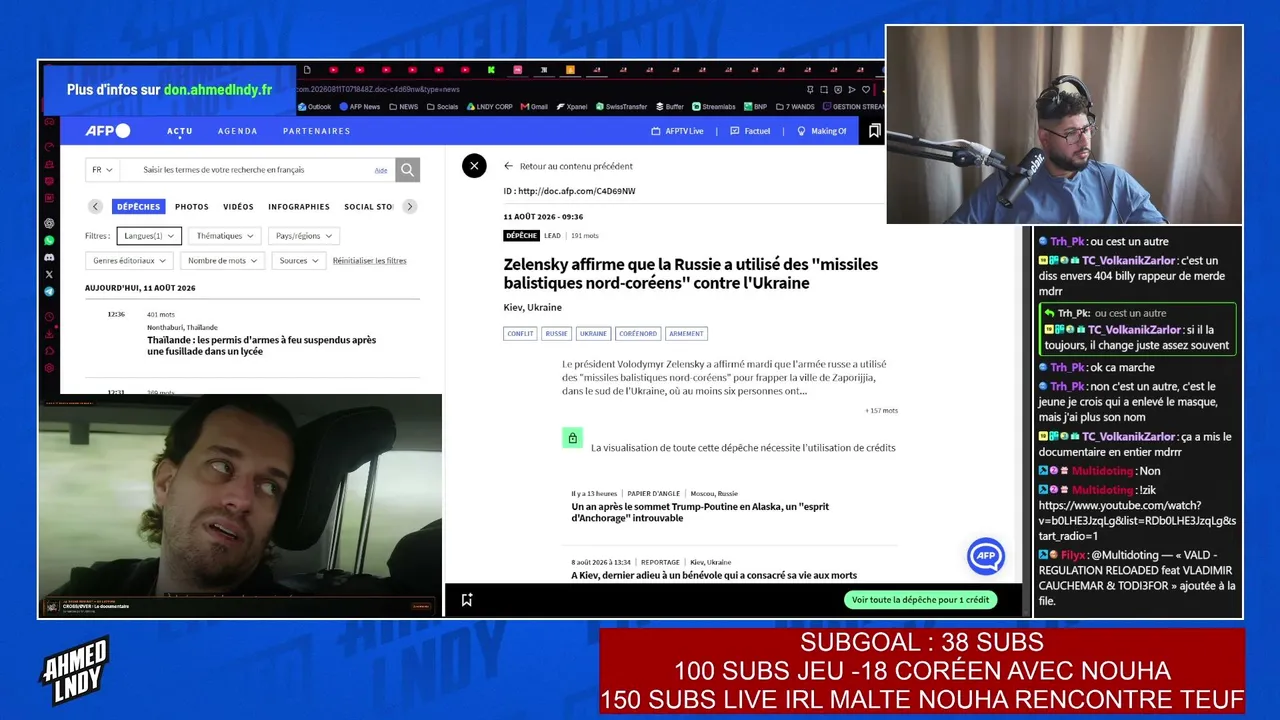
Task: Select the DÉPÊCHES tab
Action: 138,207
